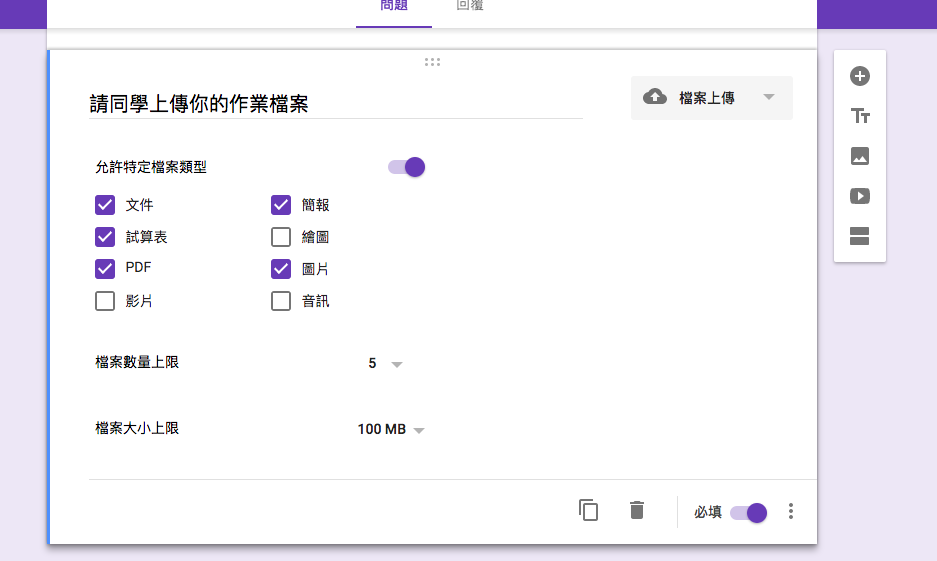Image resolution: width=937 pixels, height=561 pixels.
Task: Check the 影片 checkbox
Action: click(105, 301)
